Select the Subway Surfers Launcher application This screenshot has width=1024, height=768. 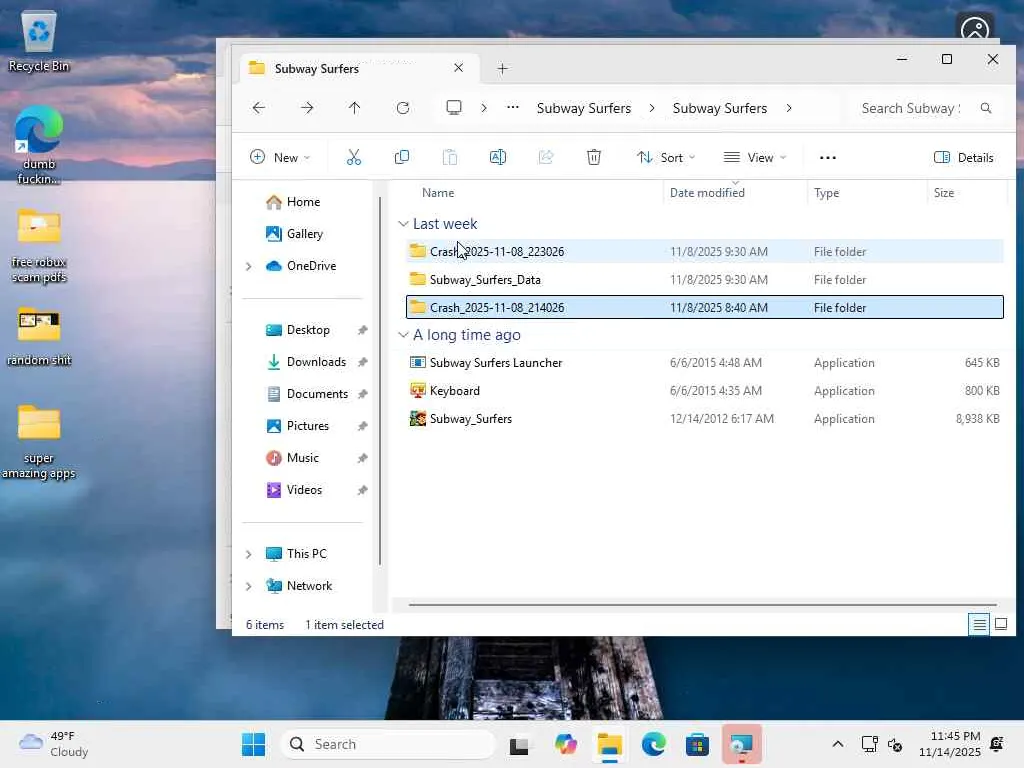point(705,362)
